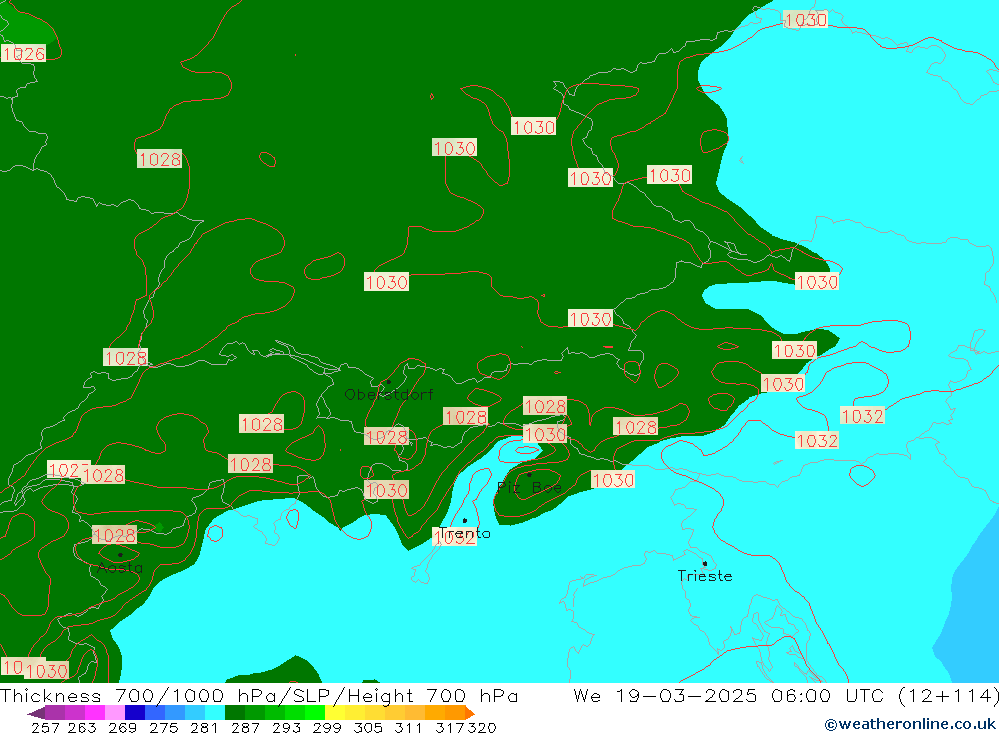Click the '(12+114)' forecast run text
The image size is (1000, 733).
948,695
